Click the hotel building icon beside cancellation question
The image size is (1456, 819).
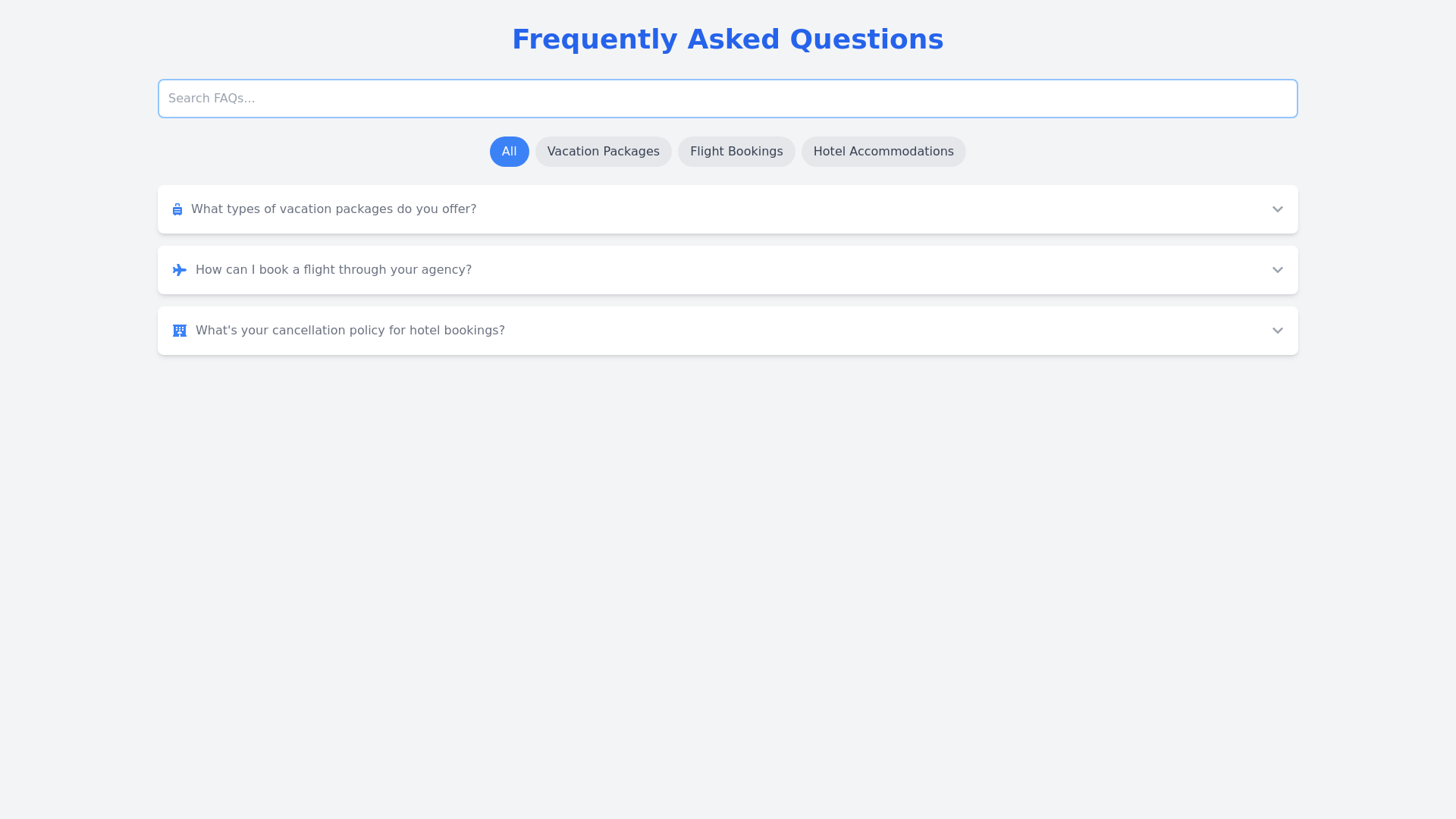click(180, 331)
